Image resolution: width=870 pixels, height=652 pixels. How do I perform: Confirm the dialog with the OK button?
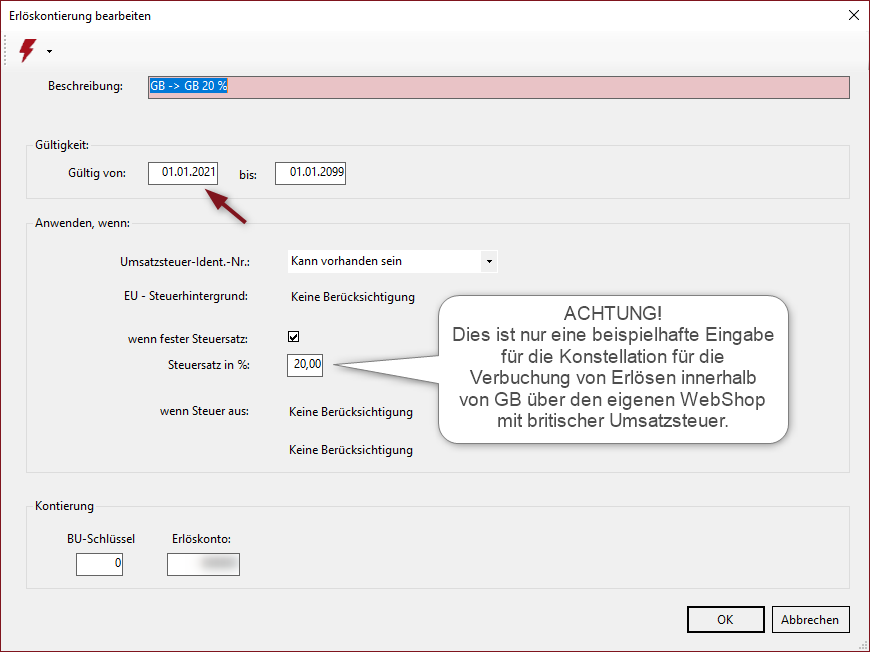click(x=725, y=620)
